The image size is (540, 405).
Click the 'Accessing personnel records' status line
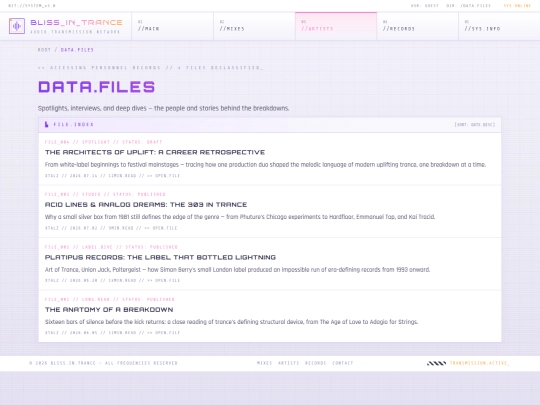(150, 68)
